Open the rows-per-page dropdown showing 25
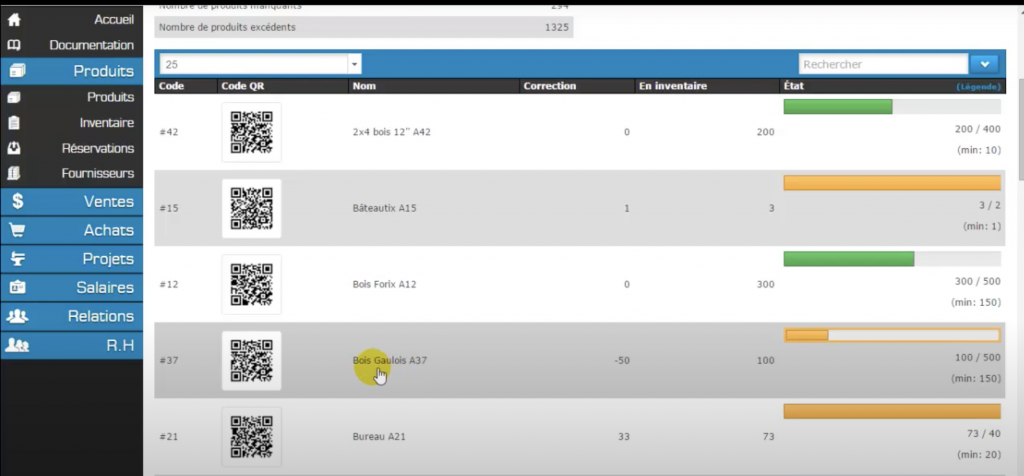The height and width of the screenshot is (476, 1024). tap(260, 64)
